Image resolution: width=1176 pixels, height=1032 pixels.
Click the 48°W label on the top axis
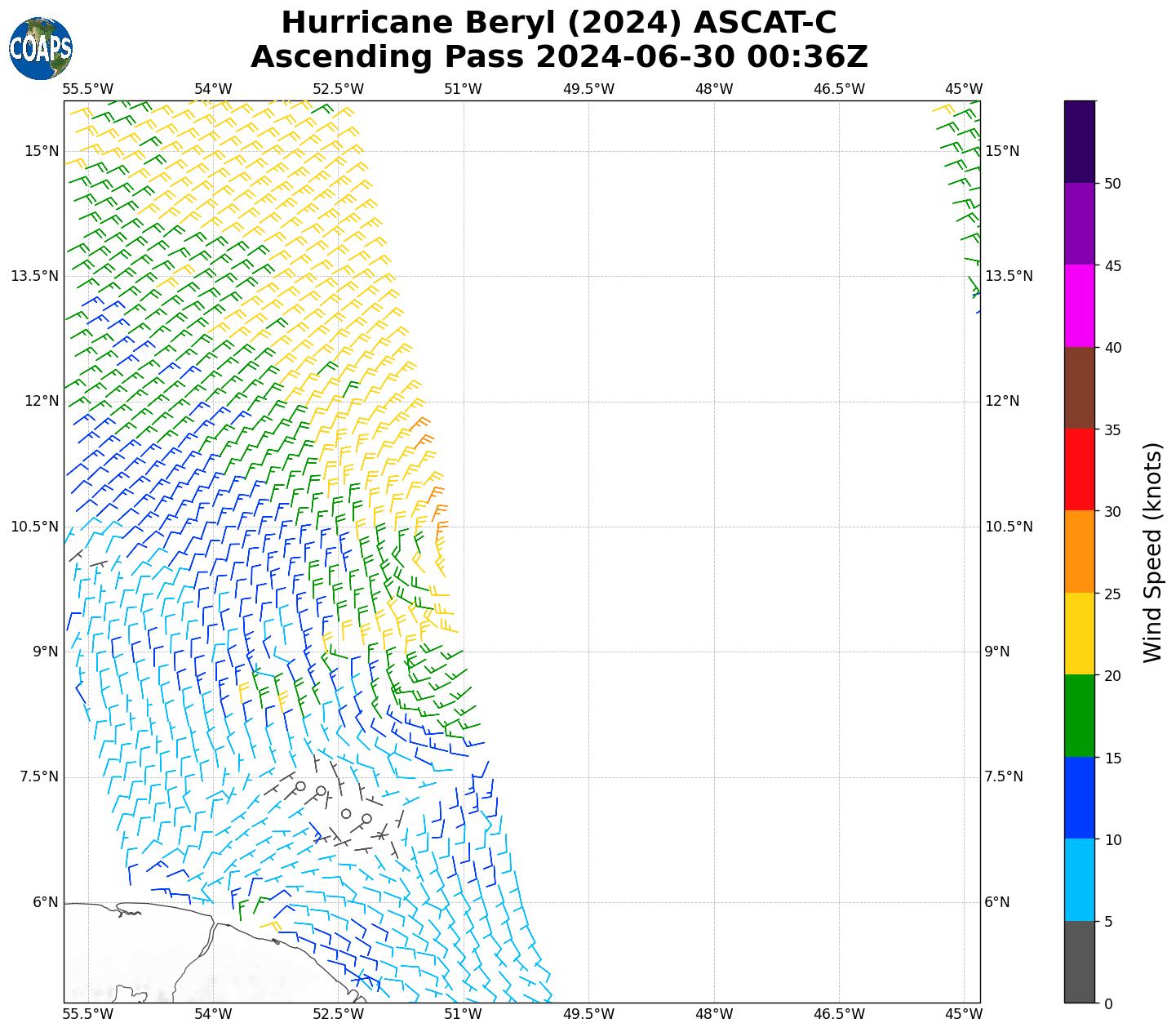(713, 89)
